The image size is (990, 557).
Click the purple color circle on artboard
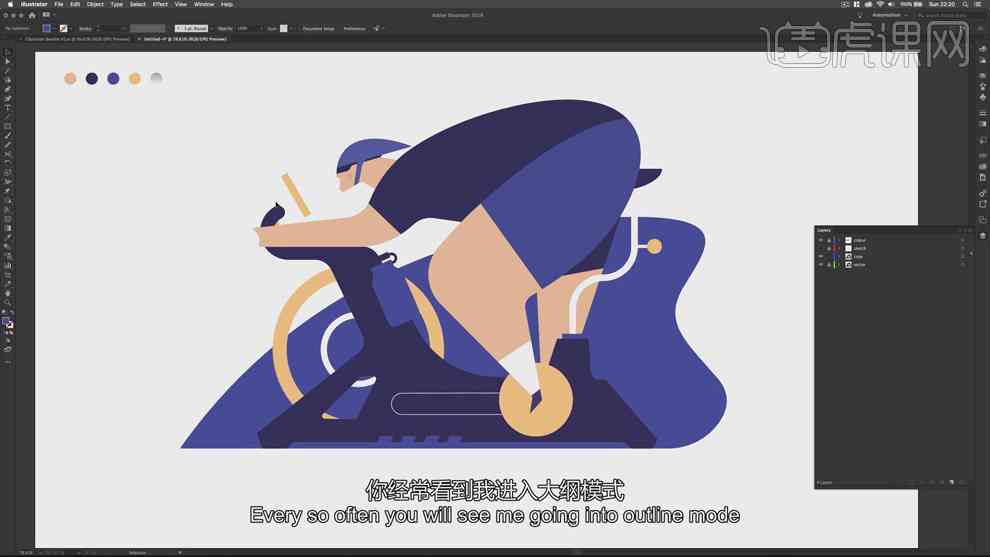113,78
